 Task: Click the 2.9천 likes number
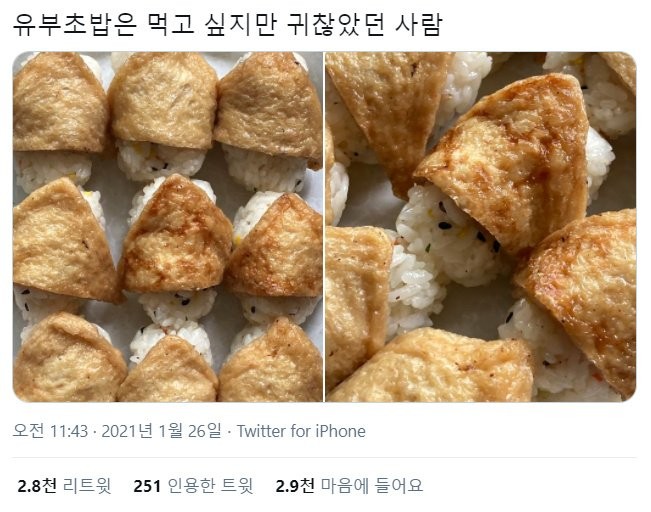point(295,485)
